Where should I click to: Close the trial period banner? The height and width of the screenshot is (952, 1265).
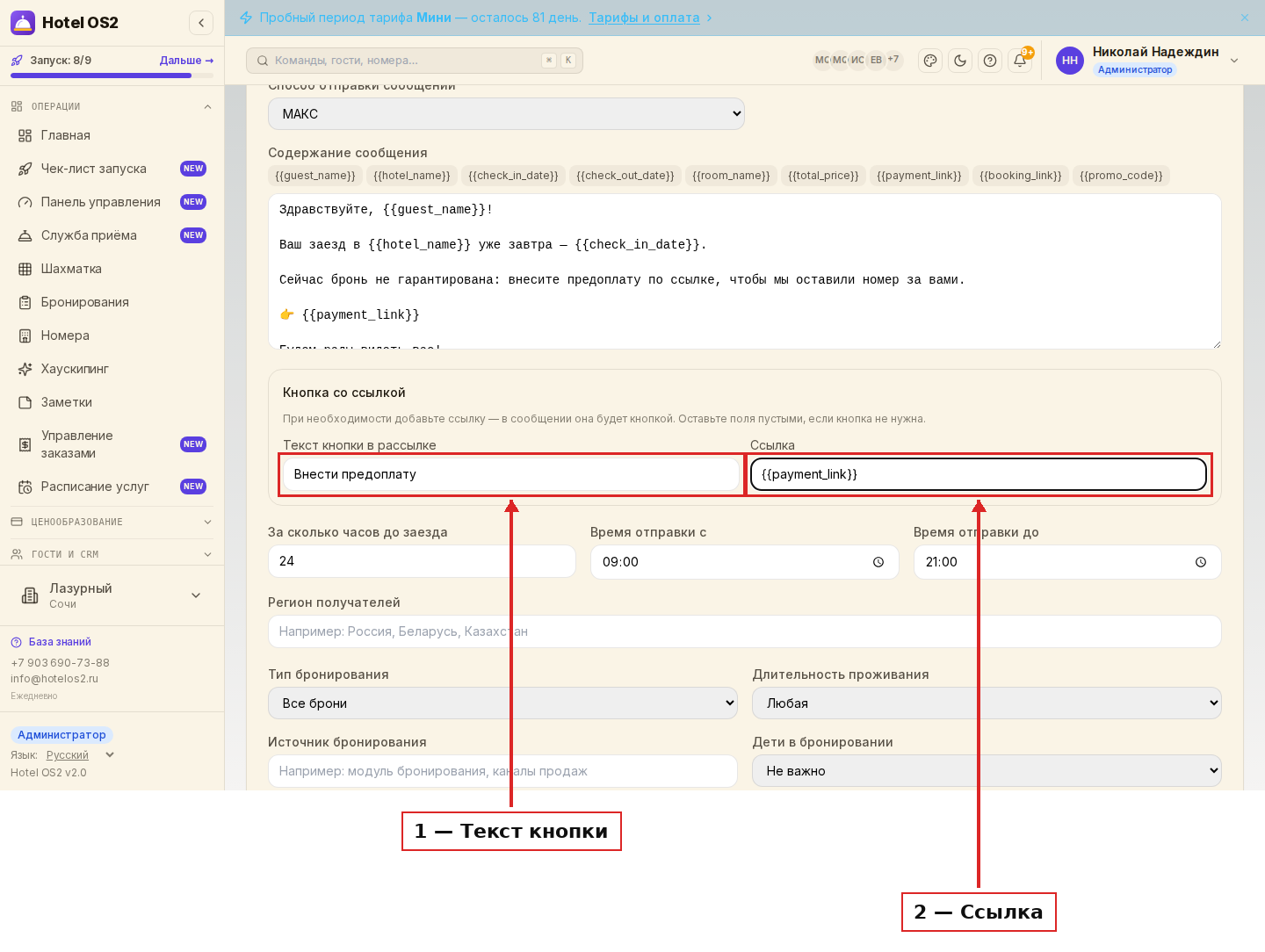click(x=1245, y=18)
